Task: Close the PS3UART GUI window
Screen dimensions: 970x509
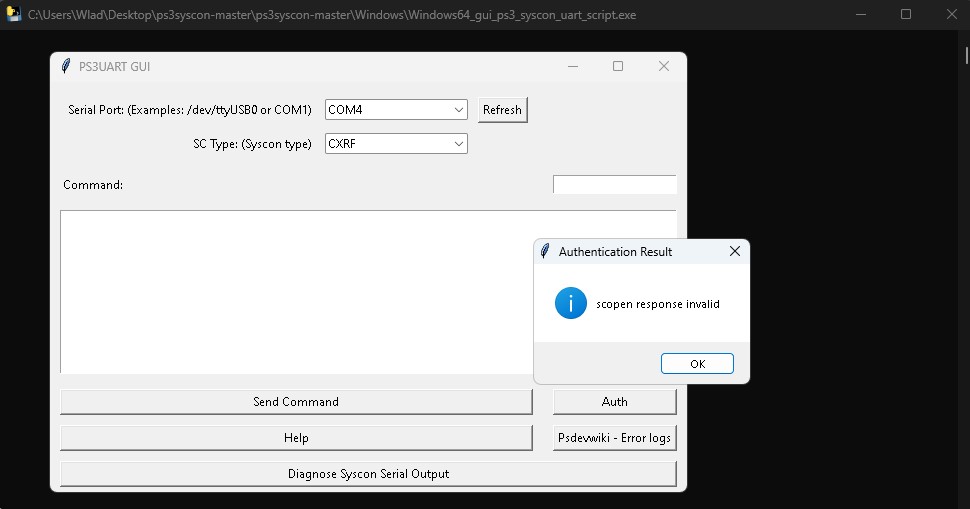Action: [x=664, y=66]
